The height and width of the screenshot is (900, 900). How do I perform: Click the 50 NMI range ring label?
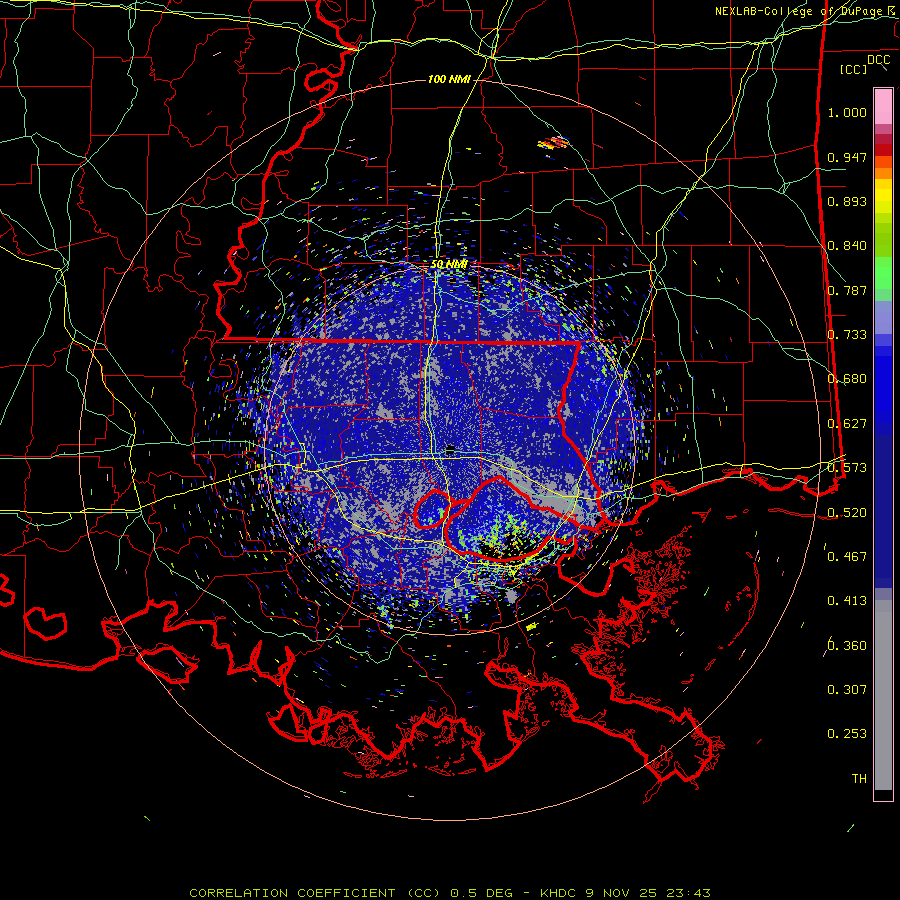coord(449,264)
